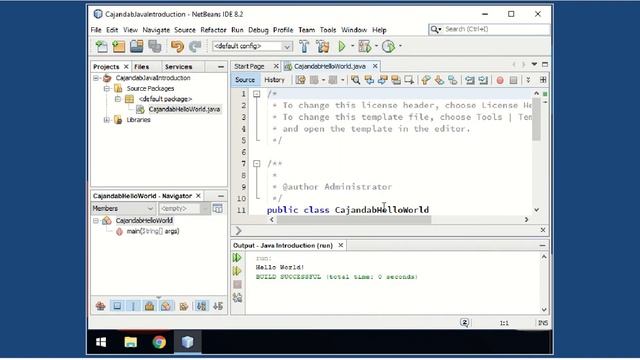Click the Find Selection magnifier icon
Viewport: 640px width, 360px height.
click(x=356, y=80)
